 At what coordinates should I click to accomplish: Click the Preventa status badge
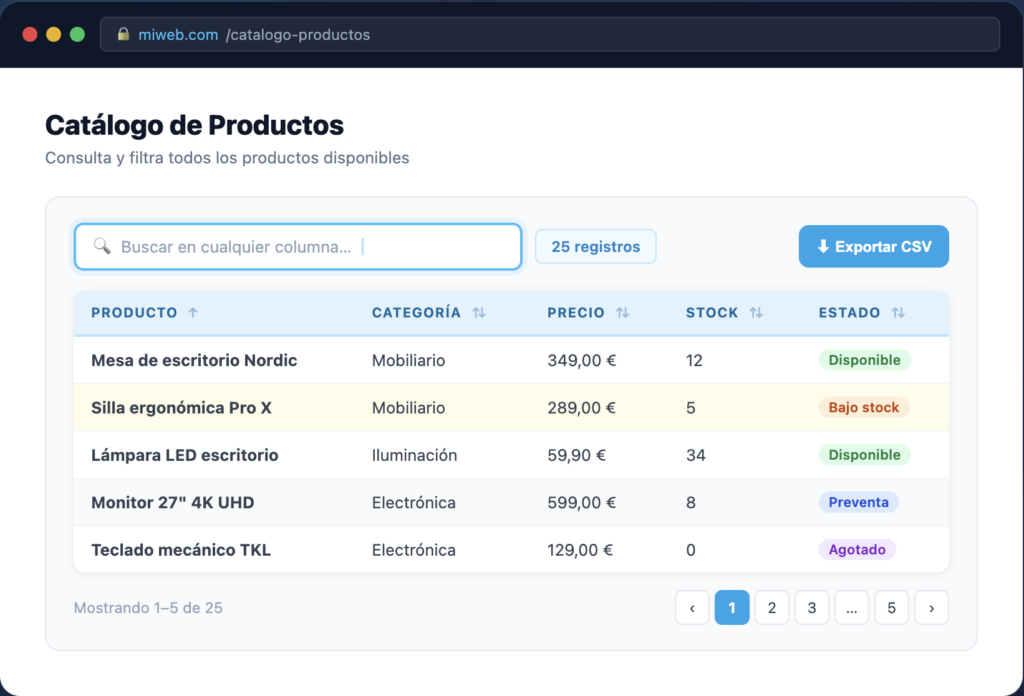(x=858, y=502)
